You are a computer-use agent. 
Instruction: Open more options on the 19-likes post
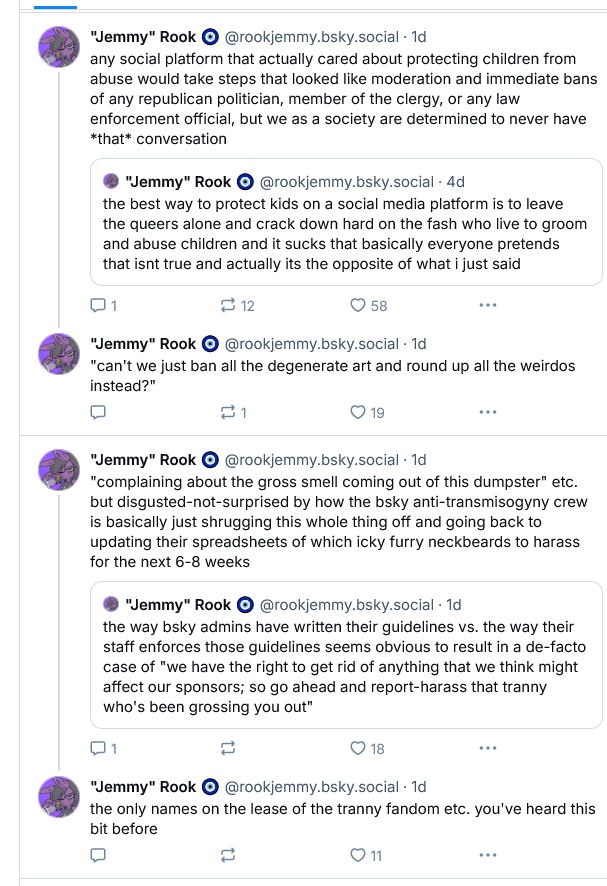coord(487,411)
